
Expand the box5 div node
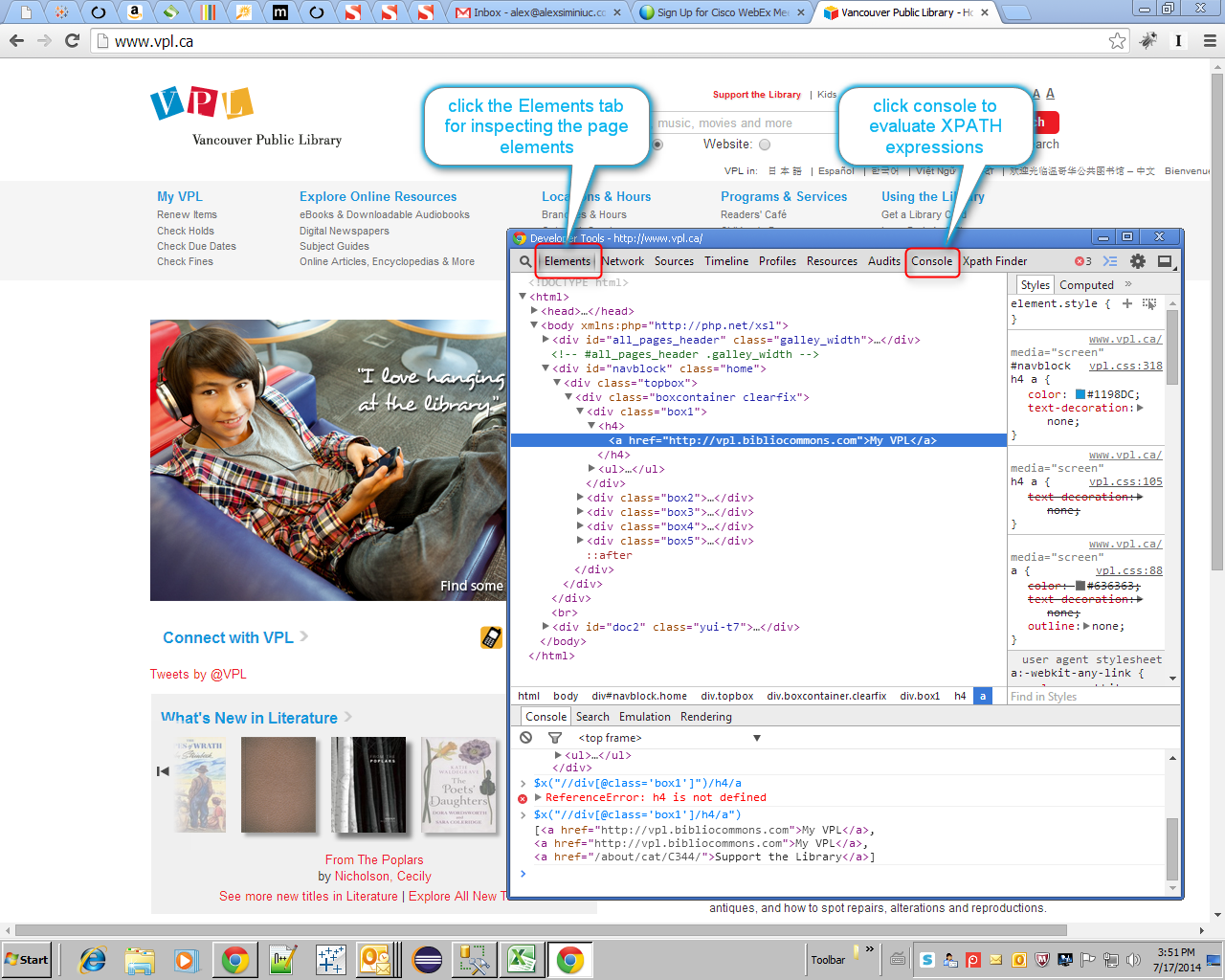[x=580, y=541]
